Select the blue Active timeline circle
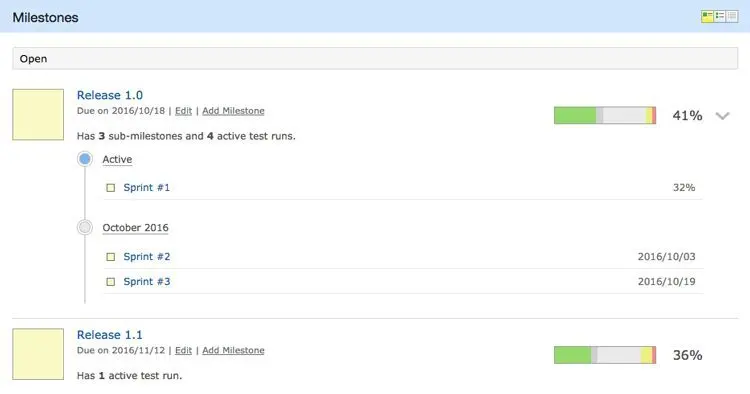Viewport: 750px width, 394px height. [x=85, y=159]
